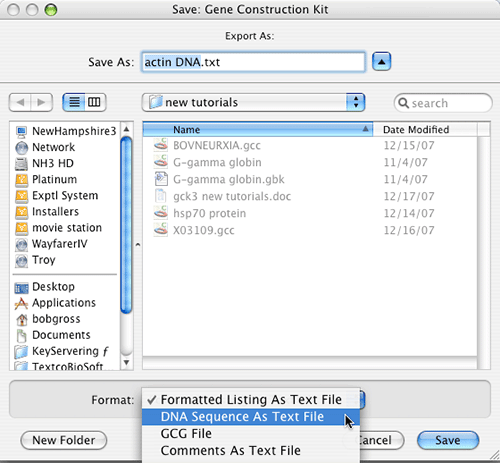Select the BOVNEURXIA.gcc file icon
Screen dimensions: 500x463
(161, 145)
